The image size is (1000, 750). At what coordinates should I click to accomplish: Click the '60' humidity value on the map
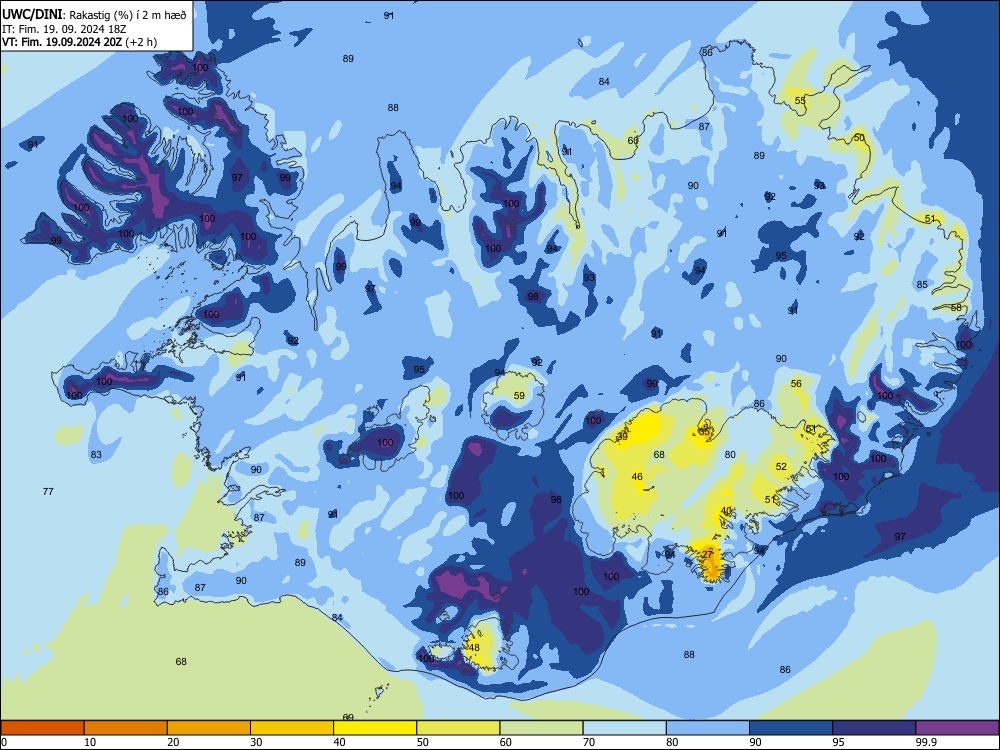click(633, 141)
